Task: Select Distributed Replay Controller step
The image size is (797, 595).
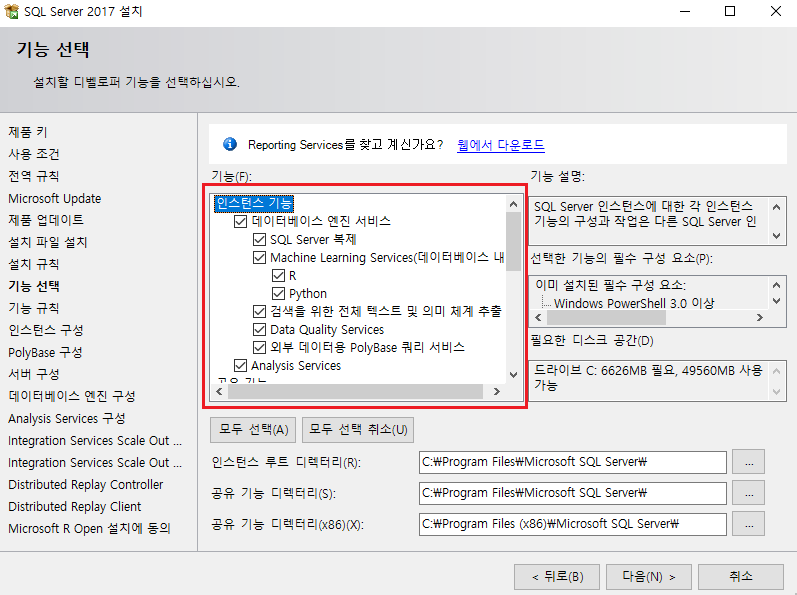Action: pyautogui.click(x=85, y=485)
